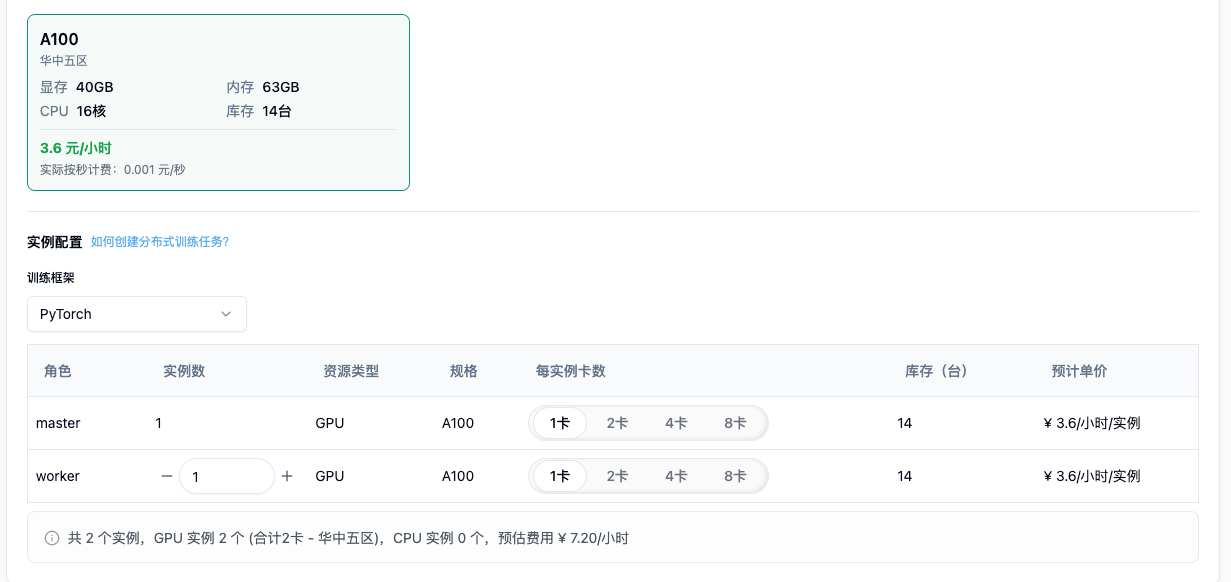Click the 角色 column header
Viewport: 1231px width, 582px height.
click(x=58, y=371)
